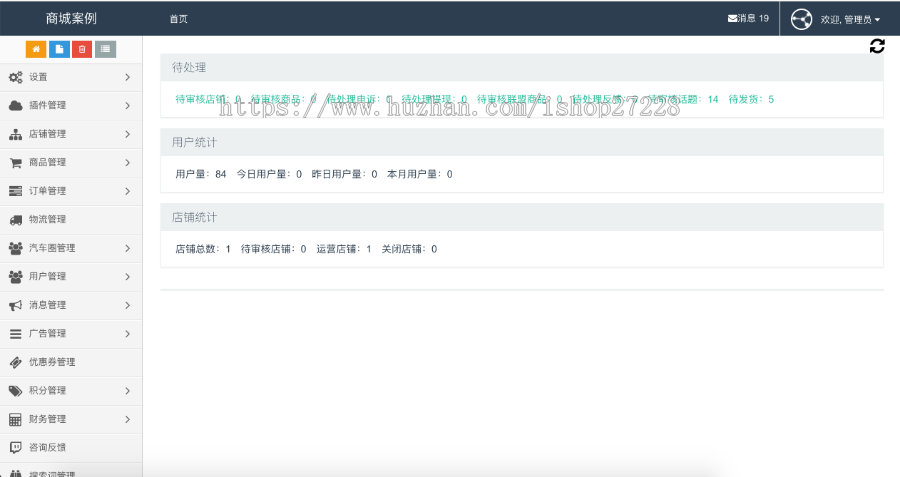This screenshot has height=477, width=900.
Task: Expand the 汽车圈管理 menu chevron
Action: click(x=127, y=248)
